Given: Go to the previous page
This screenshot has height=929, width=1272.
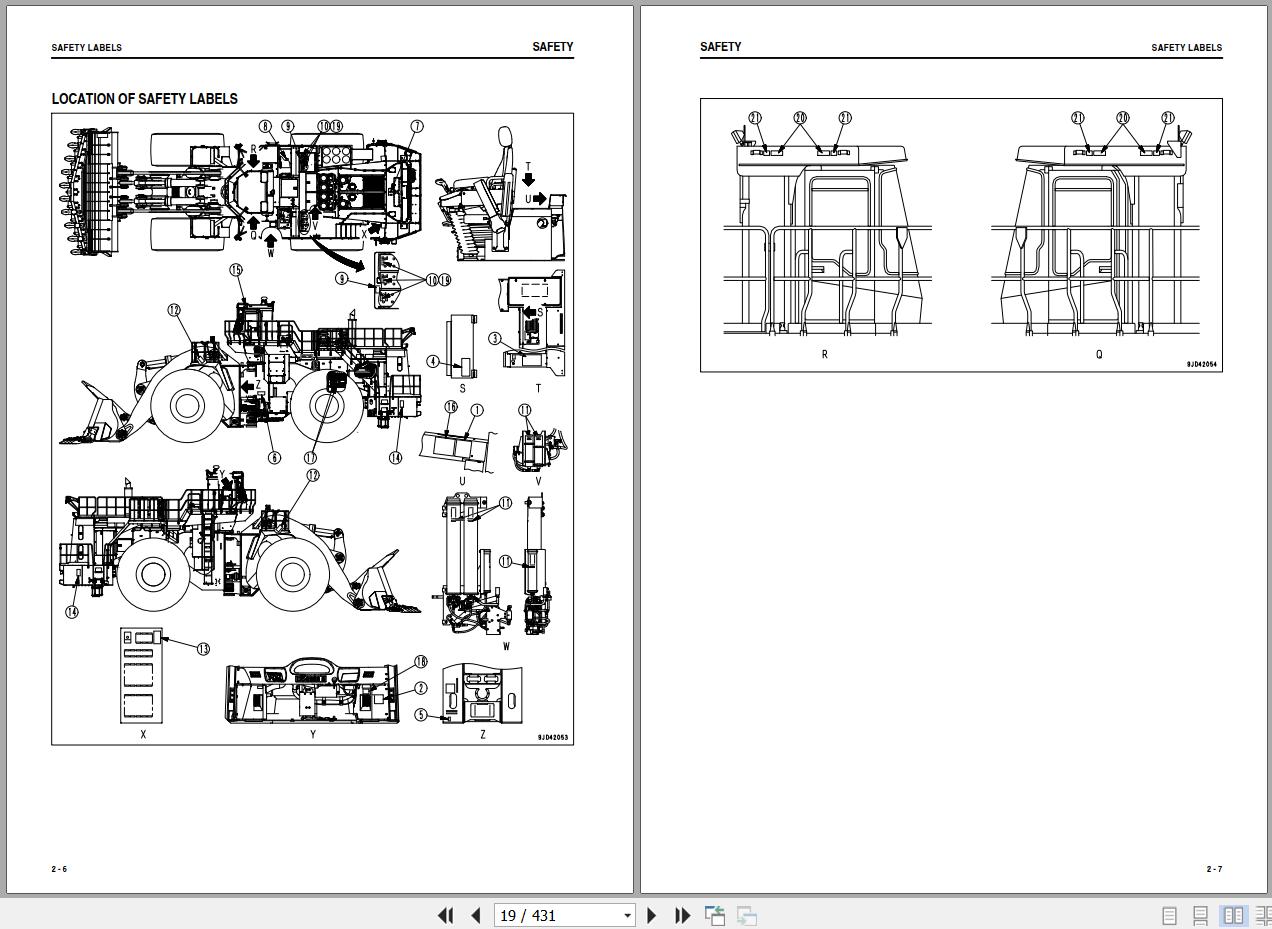Looking at the screenshot, I should pyautogui.click(x=476, y=915).
